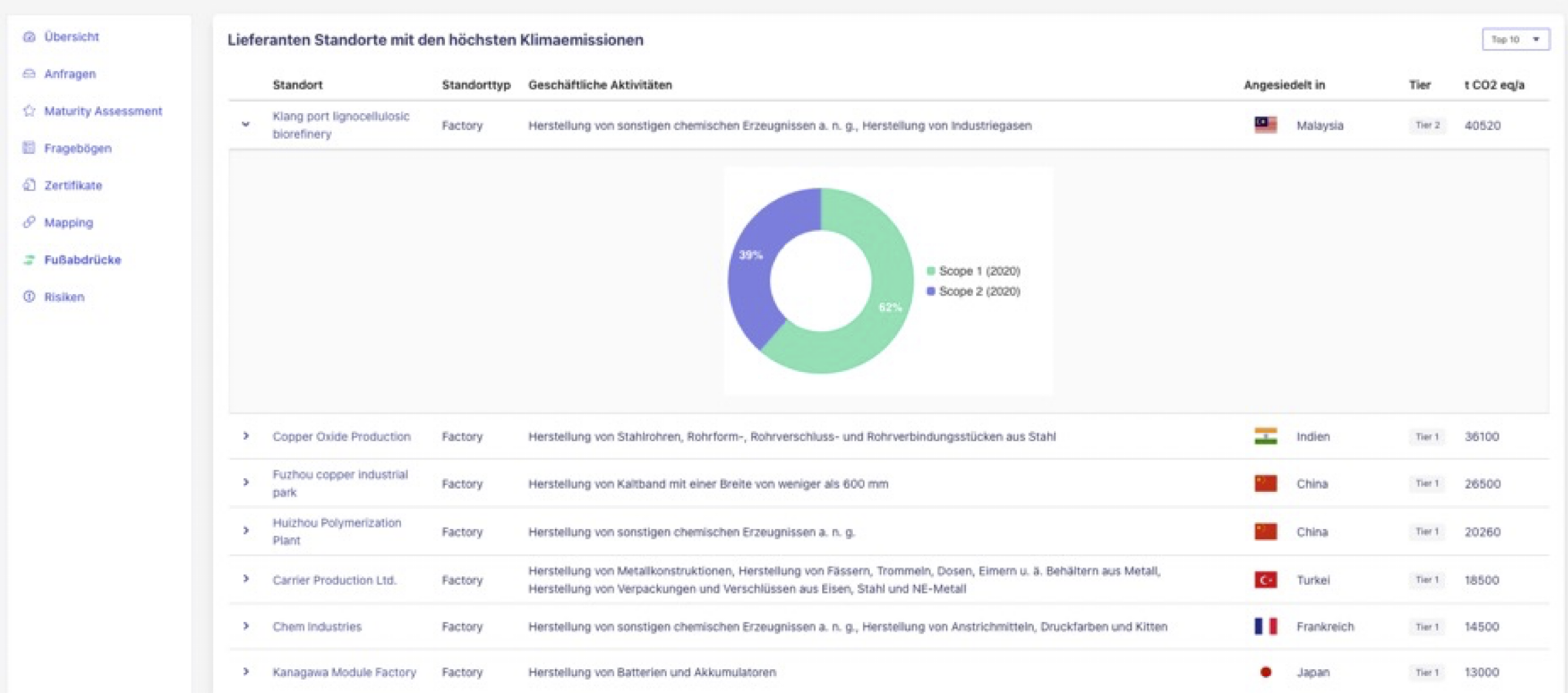Click the t CO2 eq/a column header
The image size is (1568, 693).
tap(1493, 85)
